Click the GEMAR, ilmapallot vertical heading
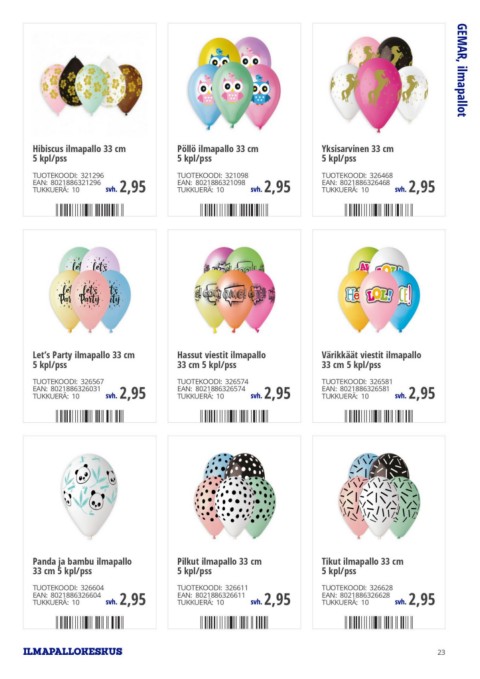480x679 pixels. point(462,70)
